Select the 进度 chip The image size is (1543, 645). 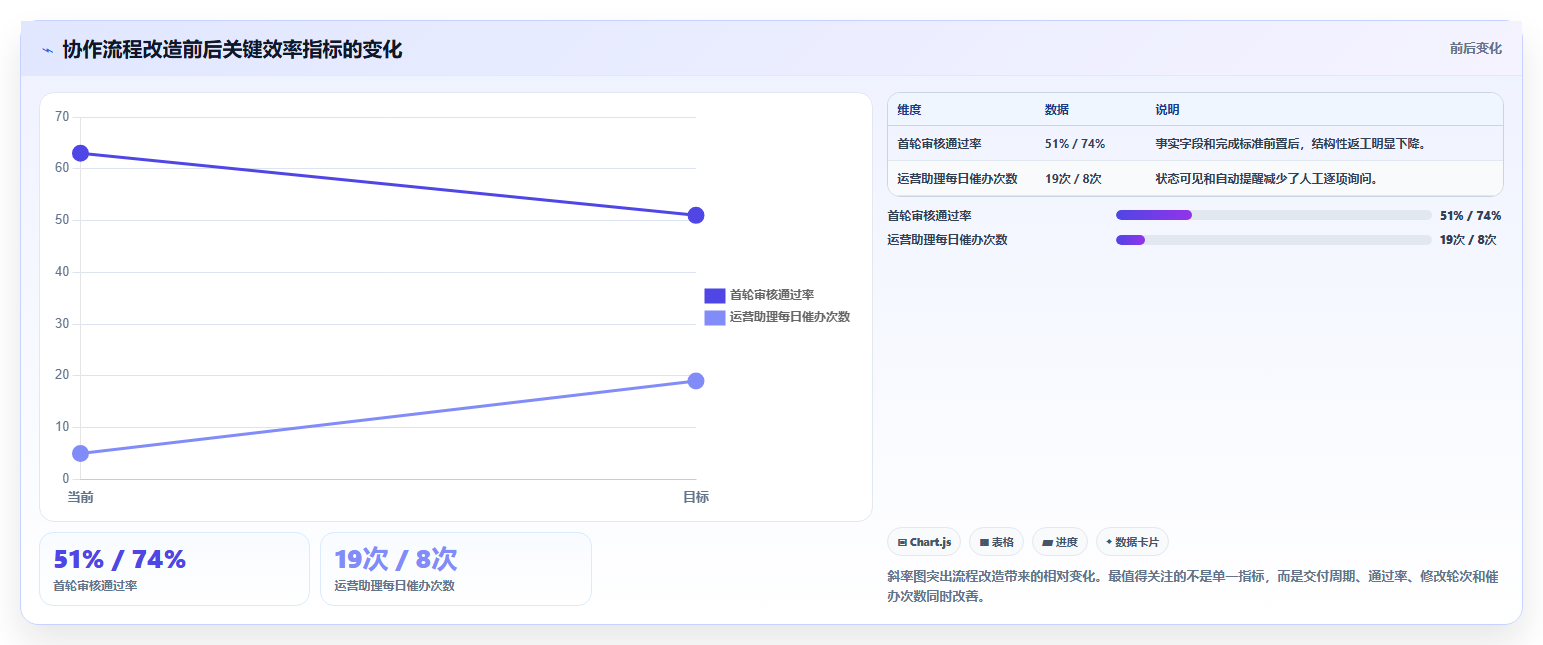[x=1060, y=542]
